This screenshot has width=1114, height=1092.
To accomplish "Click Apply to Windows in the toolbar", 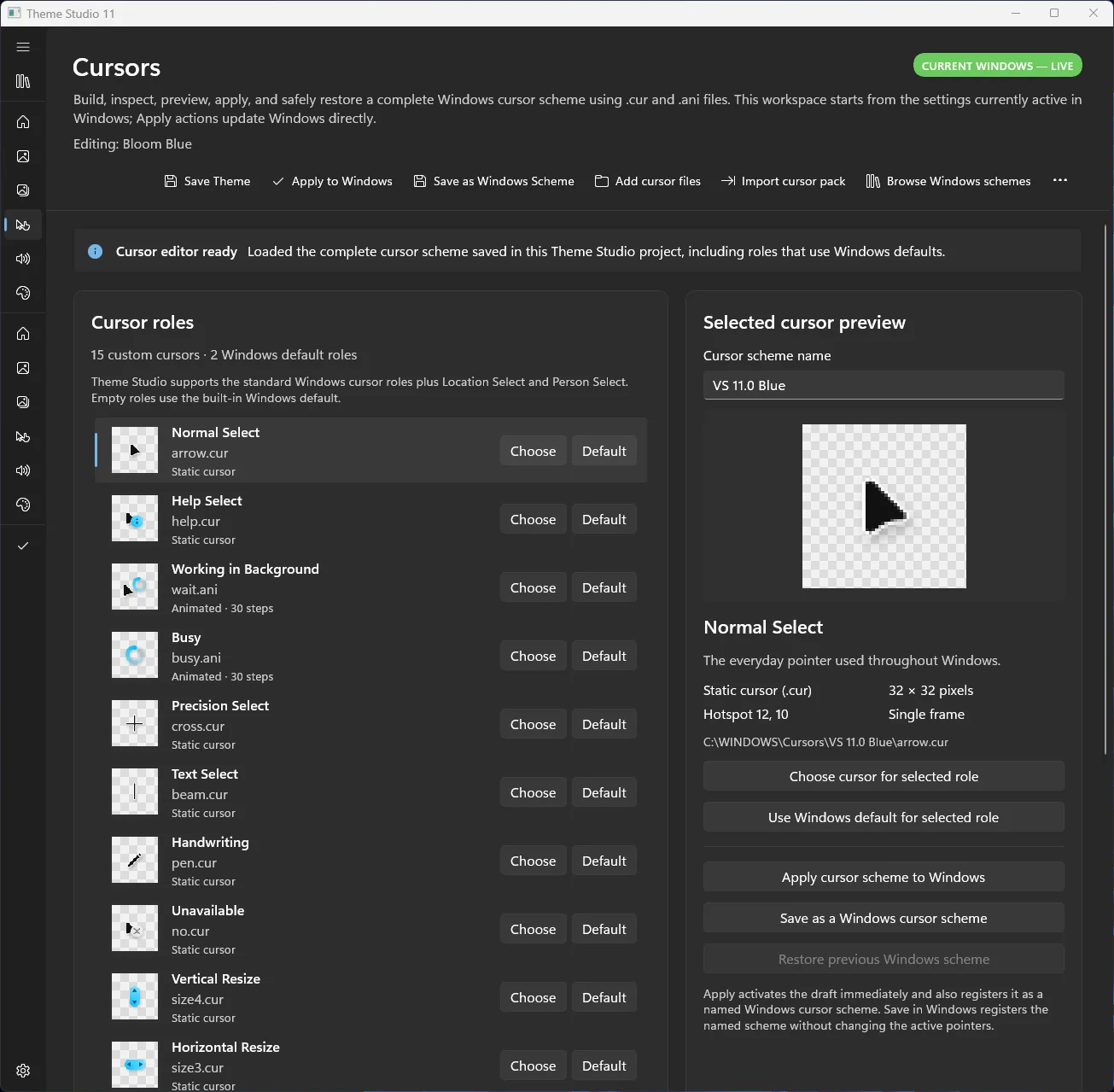I will 332,181.
